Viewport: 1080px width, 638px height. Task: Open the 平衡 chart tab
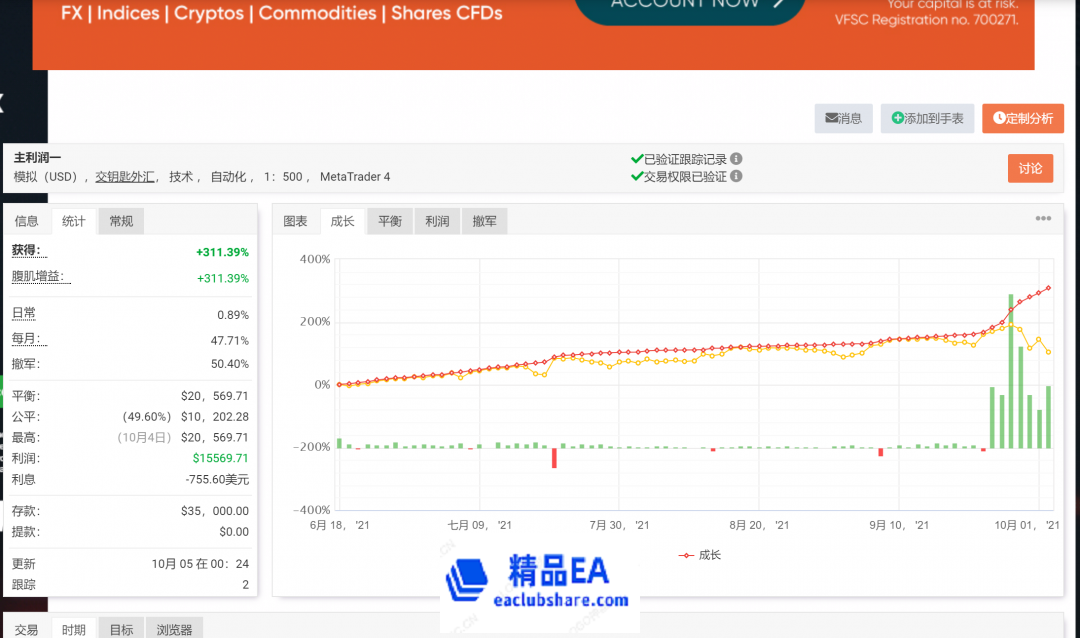click(x=389, y=221)
